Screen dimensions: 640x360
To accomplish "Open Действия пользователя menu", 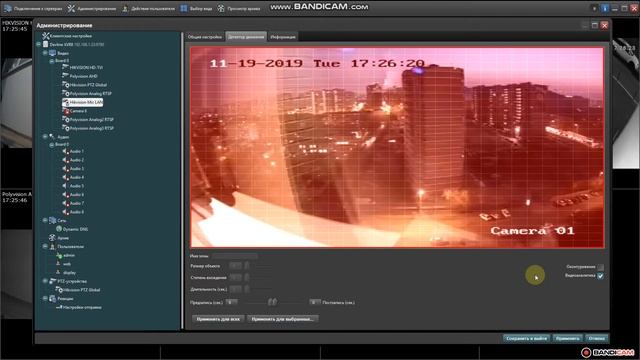I will [x=149, y=8].
